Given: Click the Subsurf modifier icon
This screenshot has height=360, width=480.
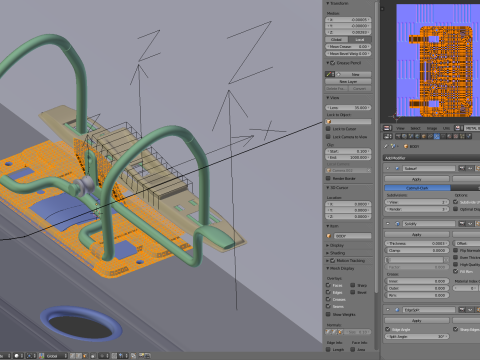Looking at the screenshot, I should tap(397, 168).
